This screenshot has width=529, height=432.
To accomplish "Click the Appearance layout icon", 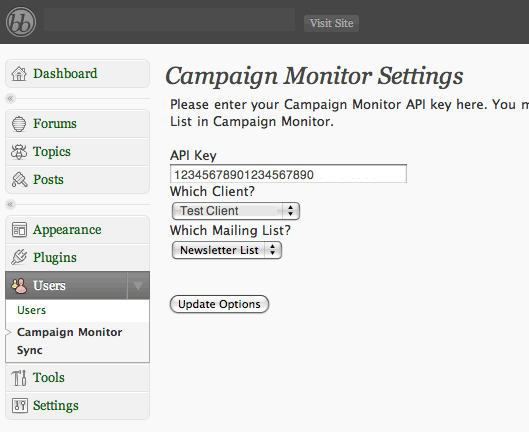I will point(19,230).
